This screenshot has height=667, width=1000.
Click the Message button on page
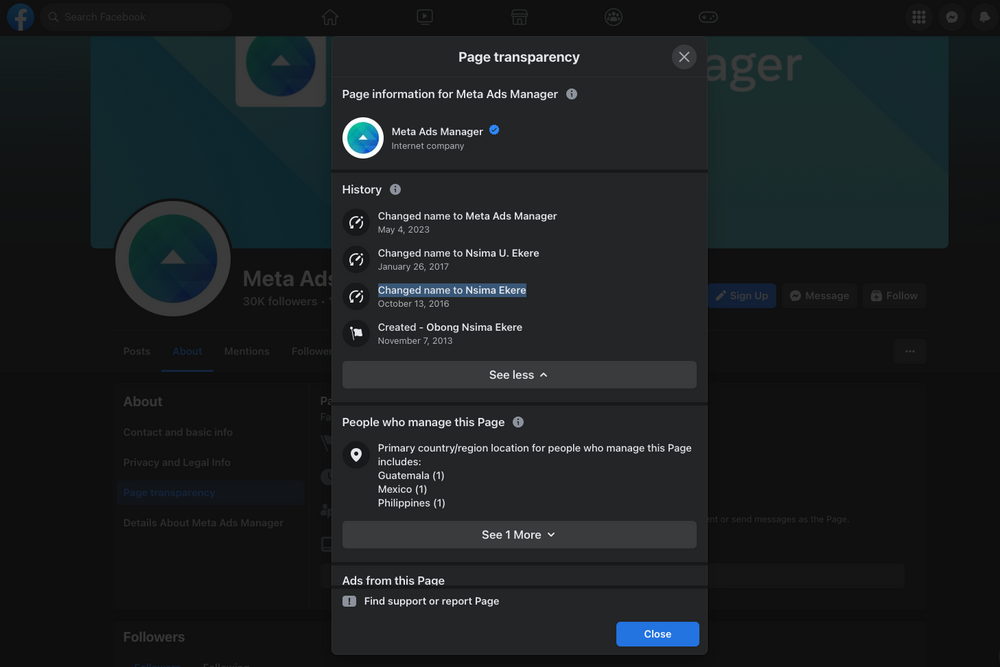820,296
